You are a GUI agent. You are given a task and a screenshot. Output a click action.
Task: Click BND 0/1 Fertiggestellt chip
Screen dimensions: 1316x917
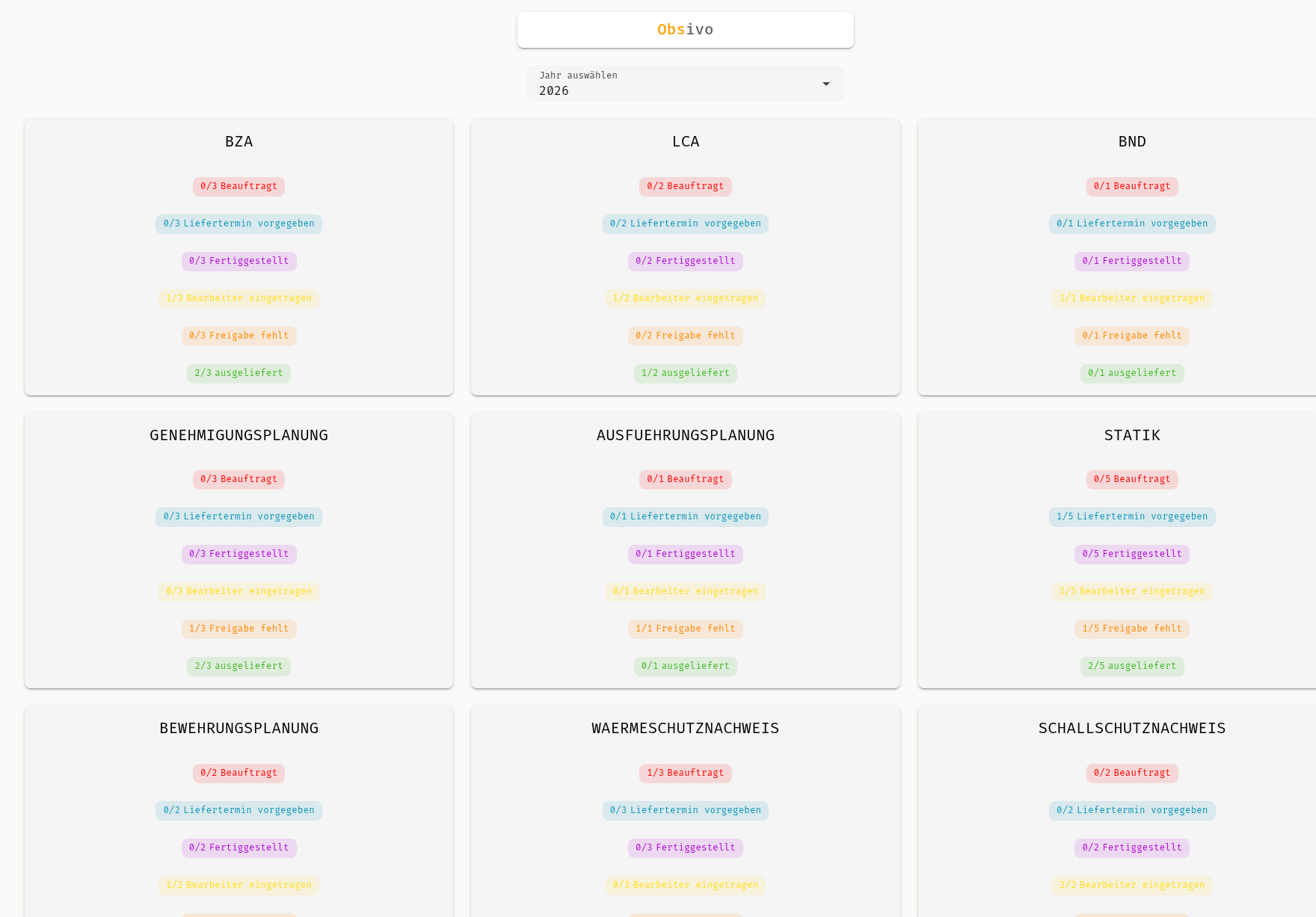point(1132,262)
